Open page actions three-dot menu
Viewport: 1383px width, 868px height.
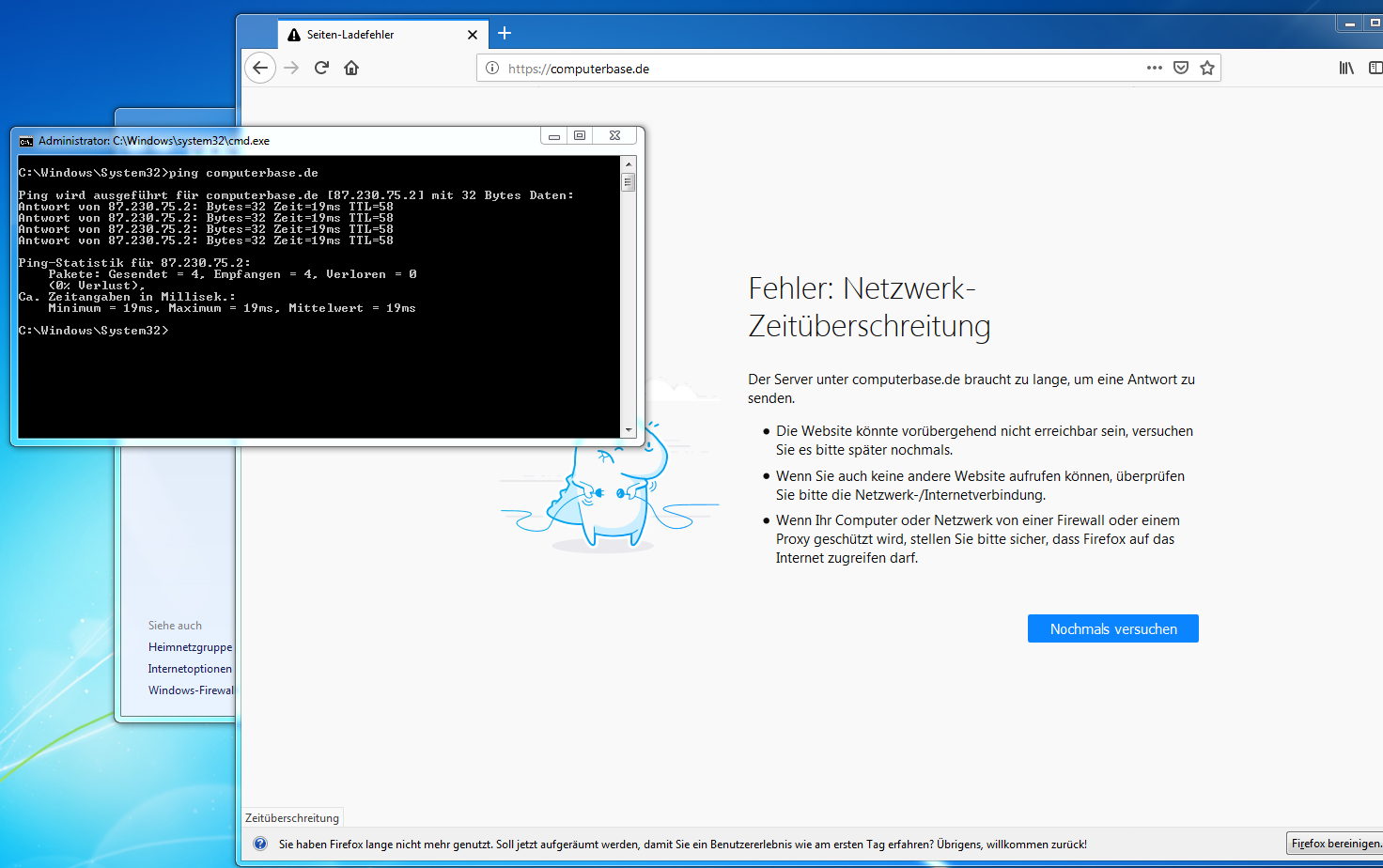(x=1155, y=68)
